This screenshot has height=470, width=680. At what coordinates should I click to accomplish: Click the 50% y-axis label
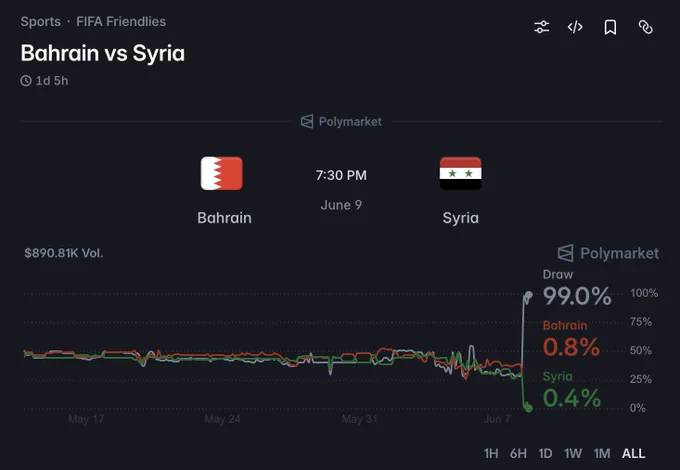[x=641, y=350]
